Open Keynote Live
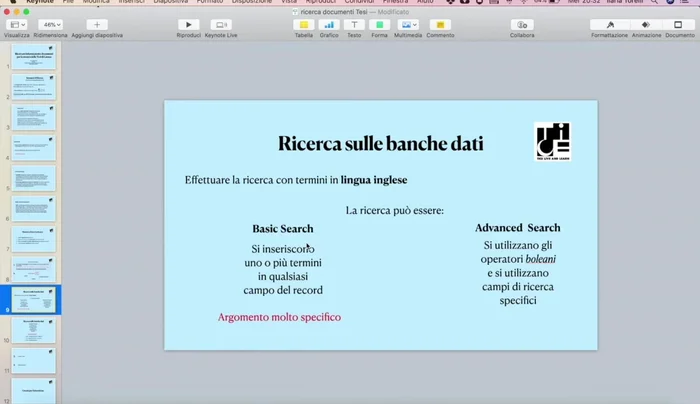This screenshot has height=404, width=700. point(221,25)
